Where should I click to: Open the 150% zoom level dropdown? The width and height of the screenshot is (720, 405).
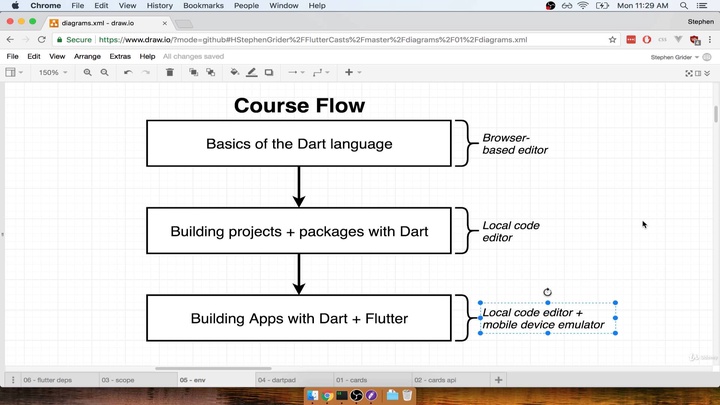coord(50,72)
